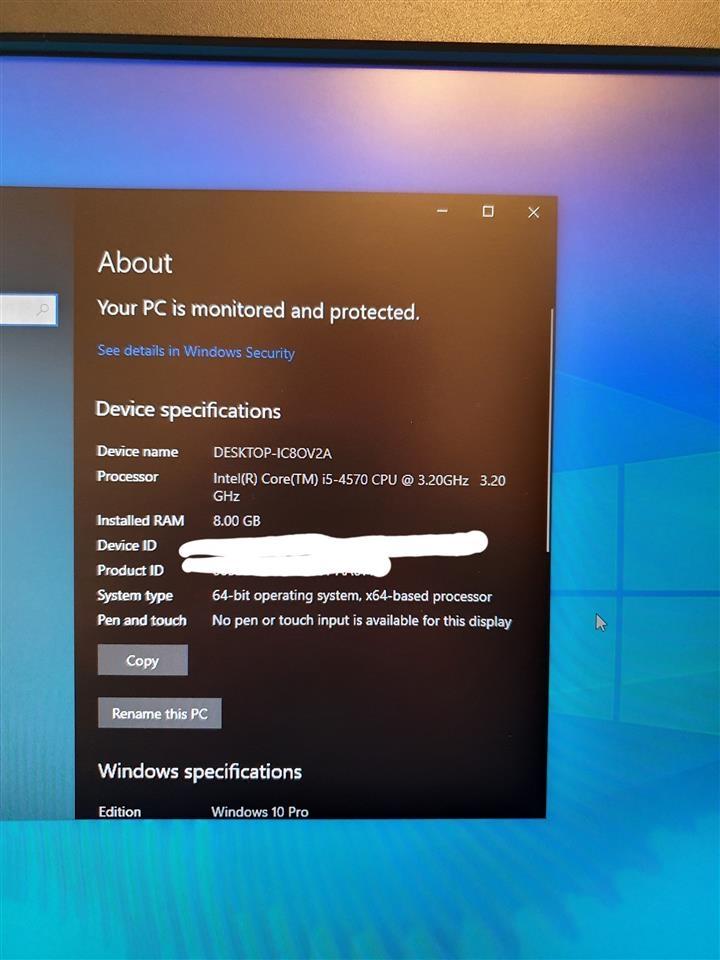
Task: Select the Intel Core i5-4570 processor value
Action: 359,487
